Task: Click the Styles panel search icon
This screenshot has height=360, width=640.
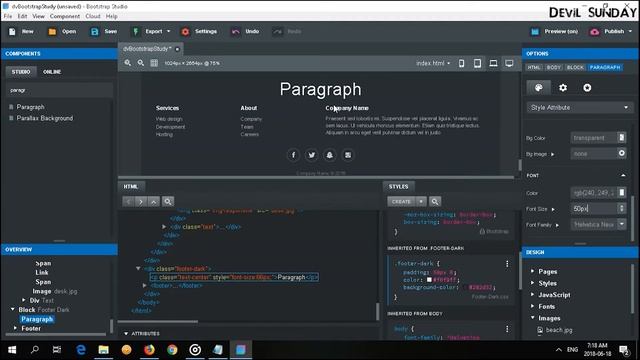Action: point(435,201)
